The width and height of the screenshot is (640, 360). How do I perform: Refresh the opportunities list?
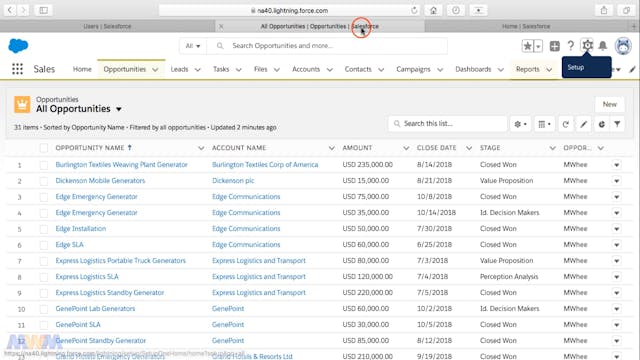pyautogui.click(x=565, y=124)
